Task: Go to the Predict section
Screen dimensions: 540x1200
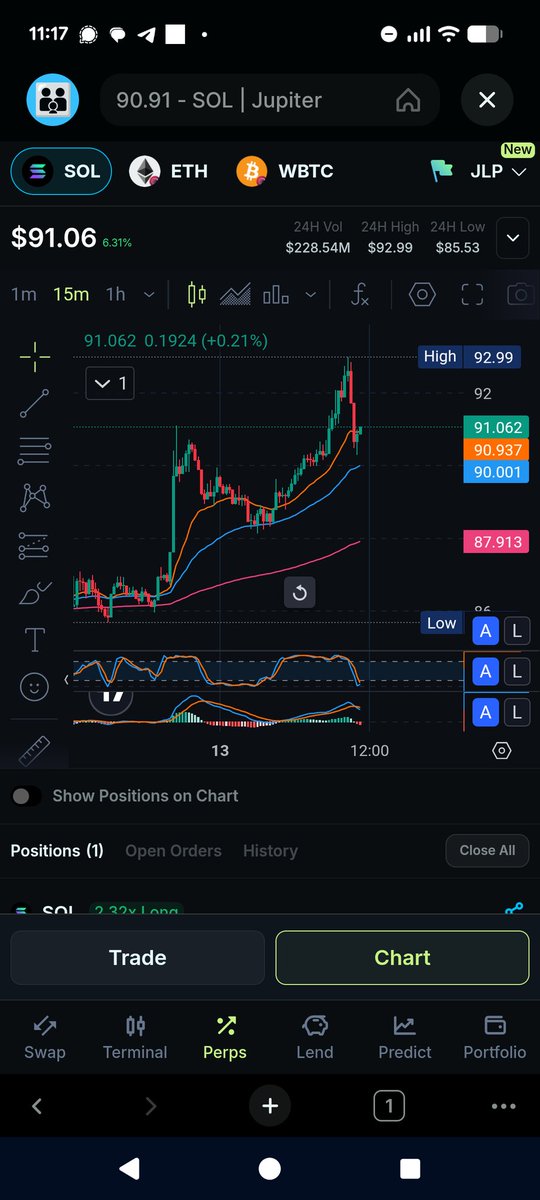Action: click(x=405, y=1037)
